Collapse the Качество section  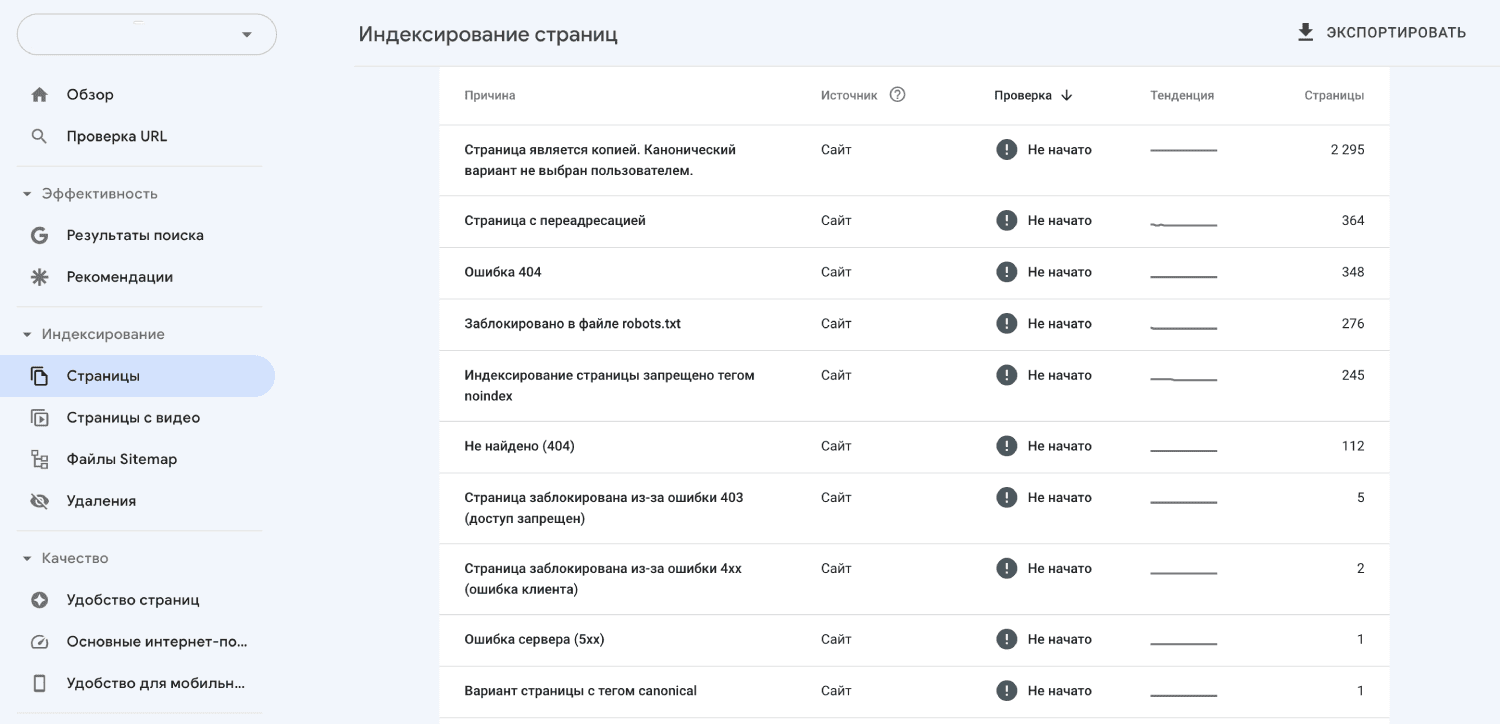point(27,559)
